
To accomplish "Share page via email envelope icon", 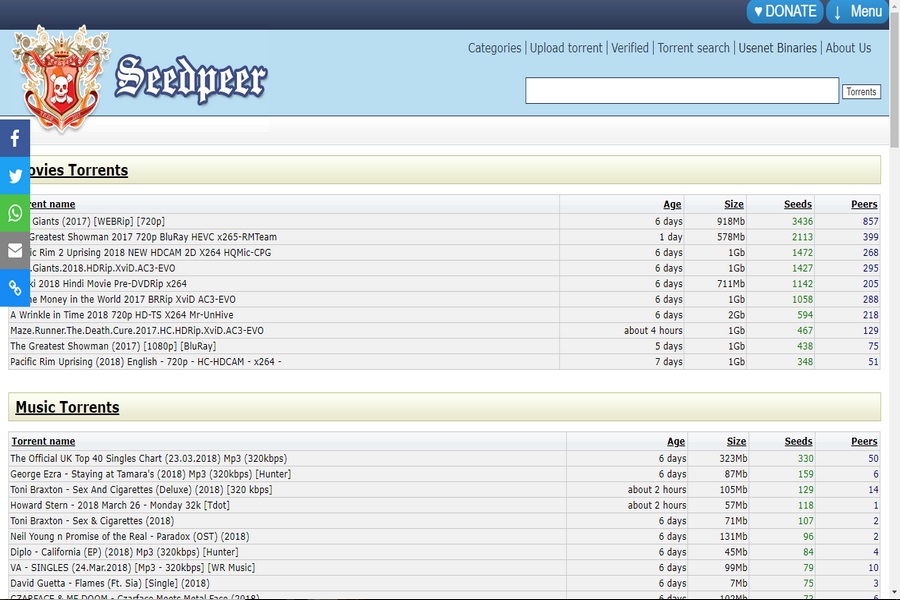I will pos(15,250).
